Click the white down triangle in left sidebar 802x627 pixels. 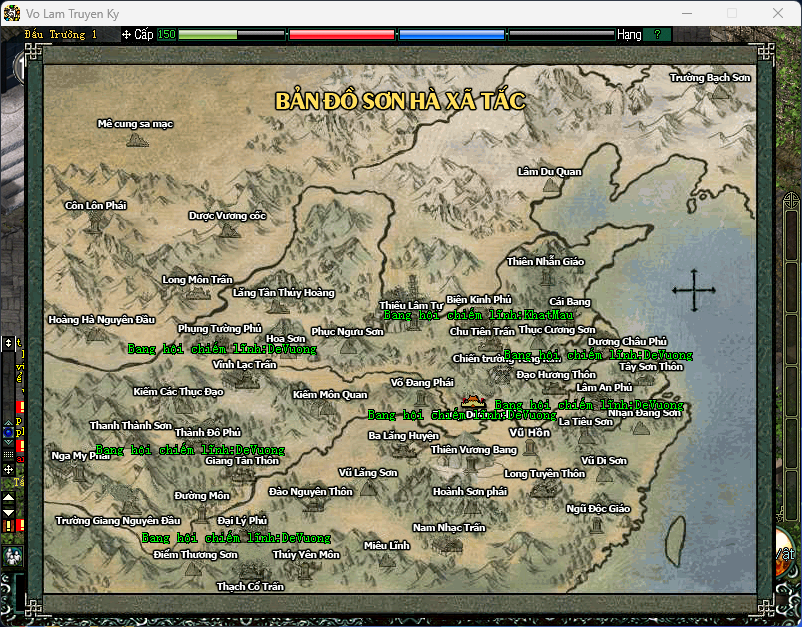[9, 512]
